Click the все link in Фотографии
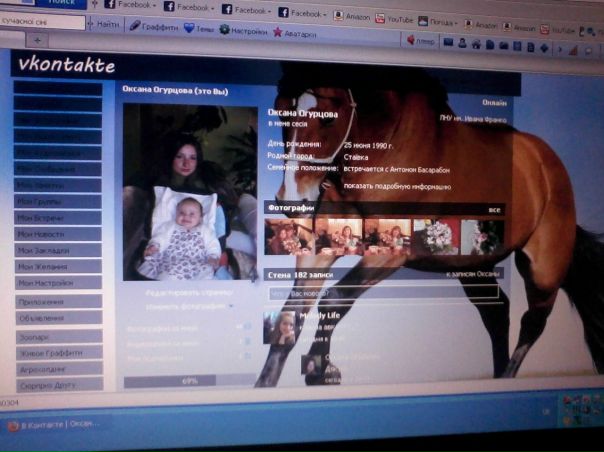 click(493, 210)
